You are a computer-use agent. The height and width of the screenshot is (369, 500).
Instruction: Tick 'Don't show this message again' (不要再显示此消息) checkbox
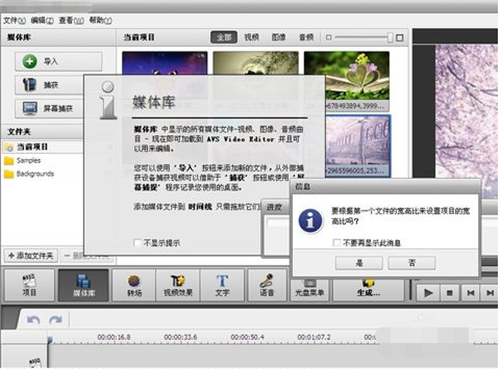pyautogui.click(x=337, y=242)
